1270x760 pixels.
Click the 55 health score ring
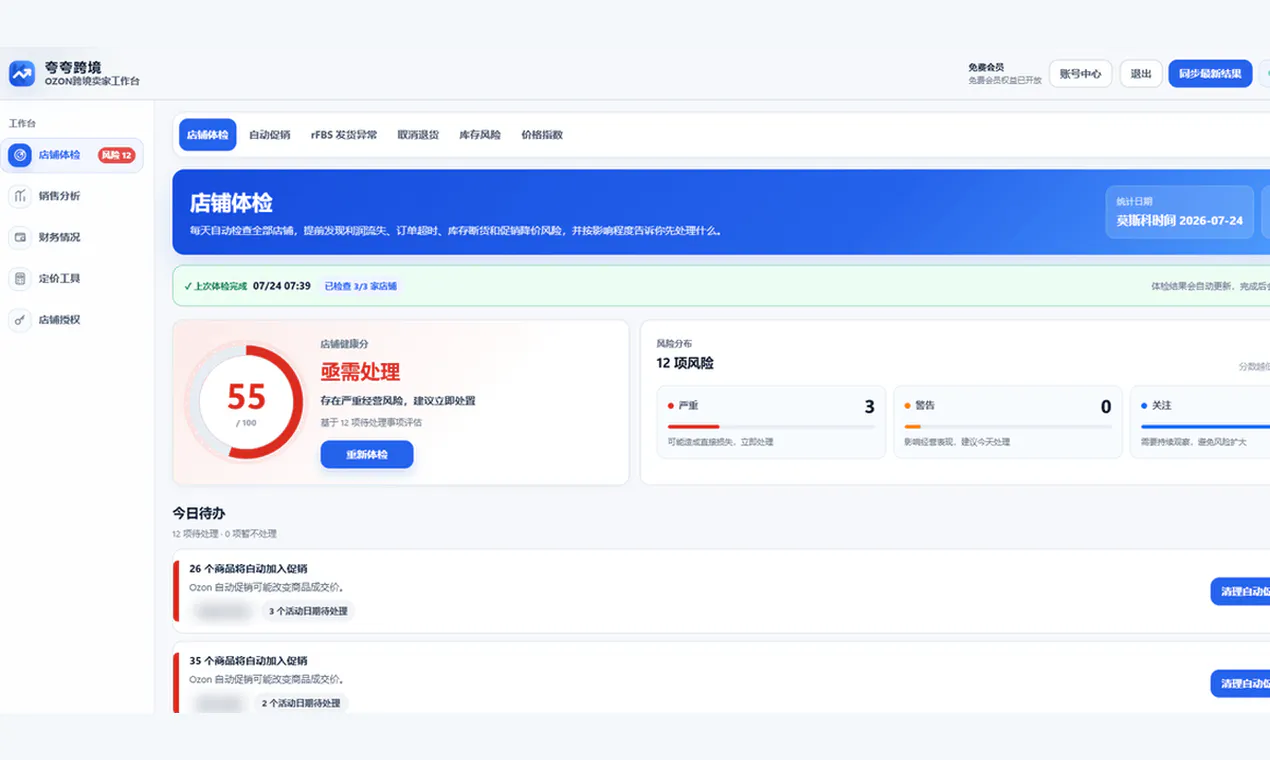pyautogui.click(x=246, y=402)
